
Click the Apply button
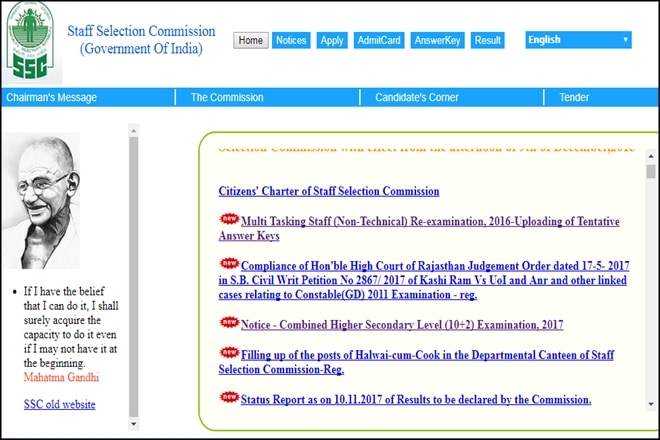(332, 41)
